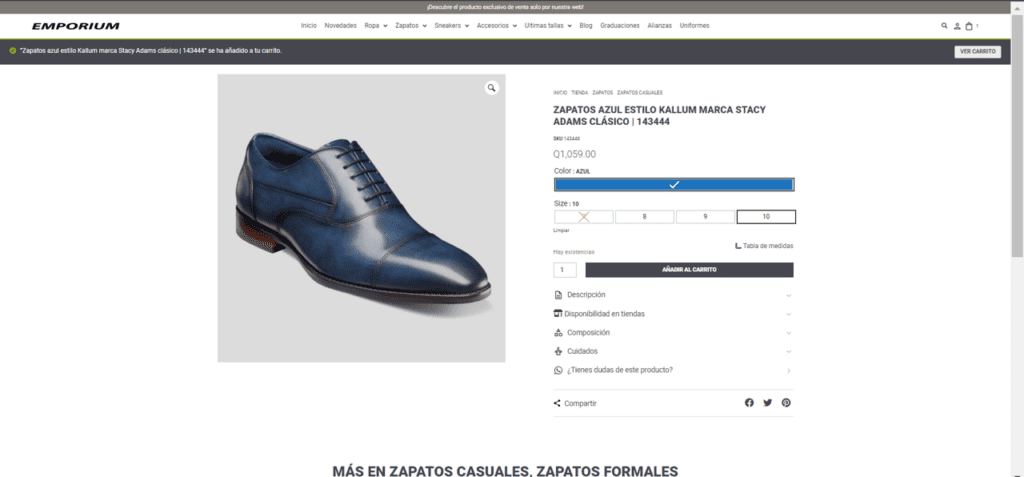Expand Disponibilidad en tiendas section
The height and width of the screenshot is (477, 1024).
coord(673,314)
